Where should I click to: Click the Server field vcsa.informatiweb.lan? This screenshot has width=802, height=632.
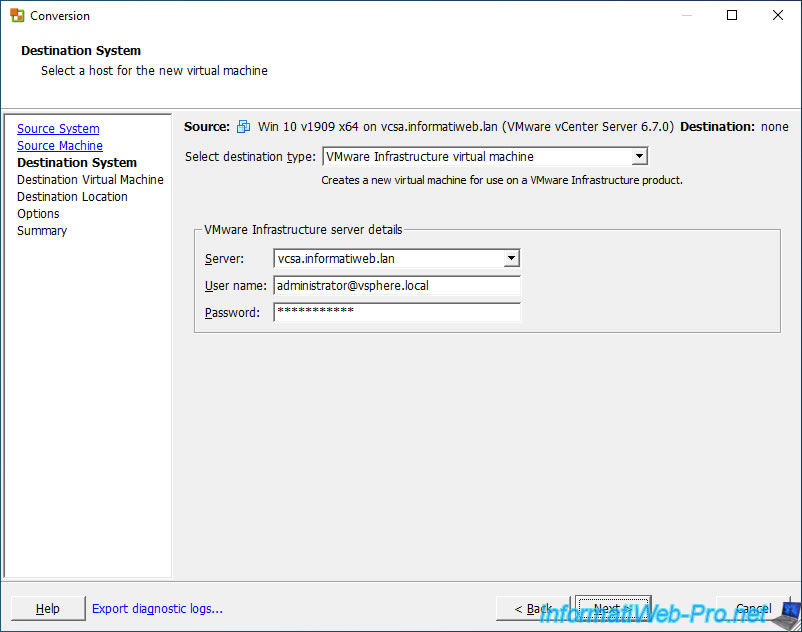pos(397,258)
